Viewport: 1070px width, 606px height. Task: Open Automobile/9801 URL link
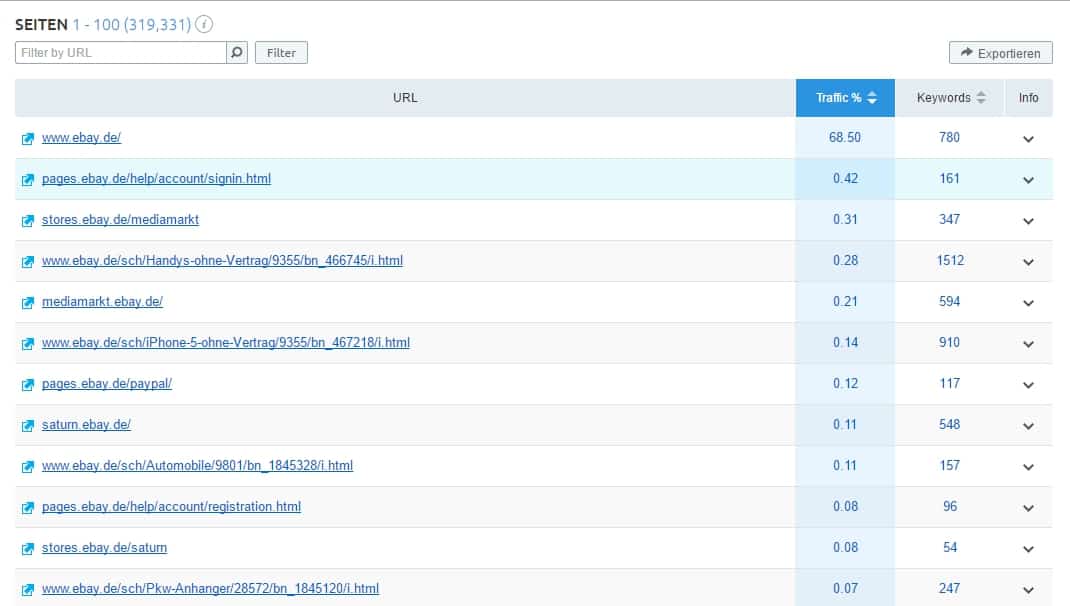197,465
